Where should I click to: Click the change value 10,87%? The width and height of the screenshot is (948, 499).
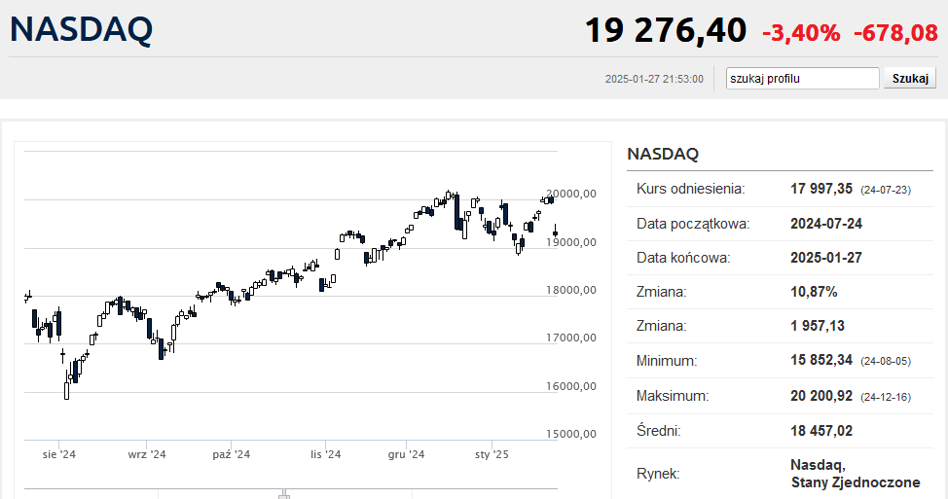coord(814,292)
